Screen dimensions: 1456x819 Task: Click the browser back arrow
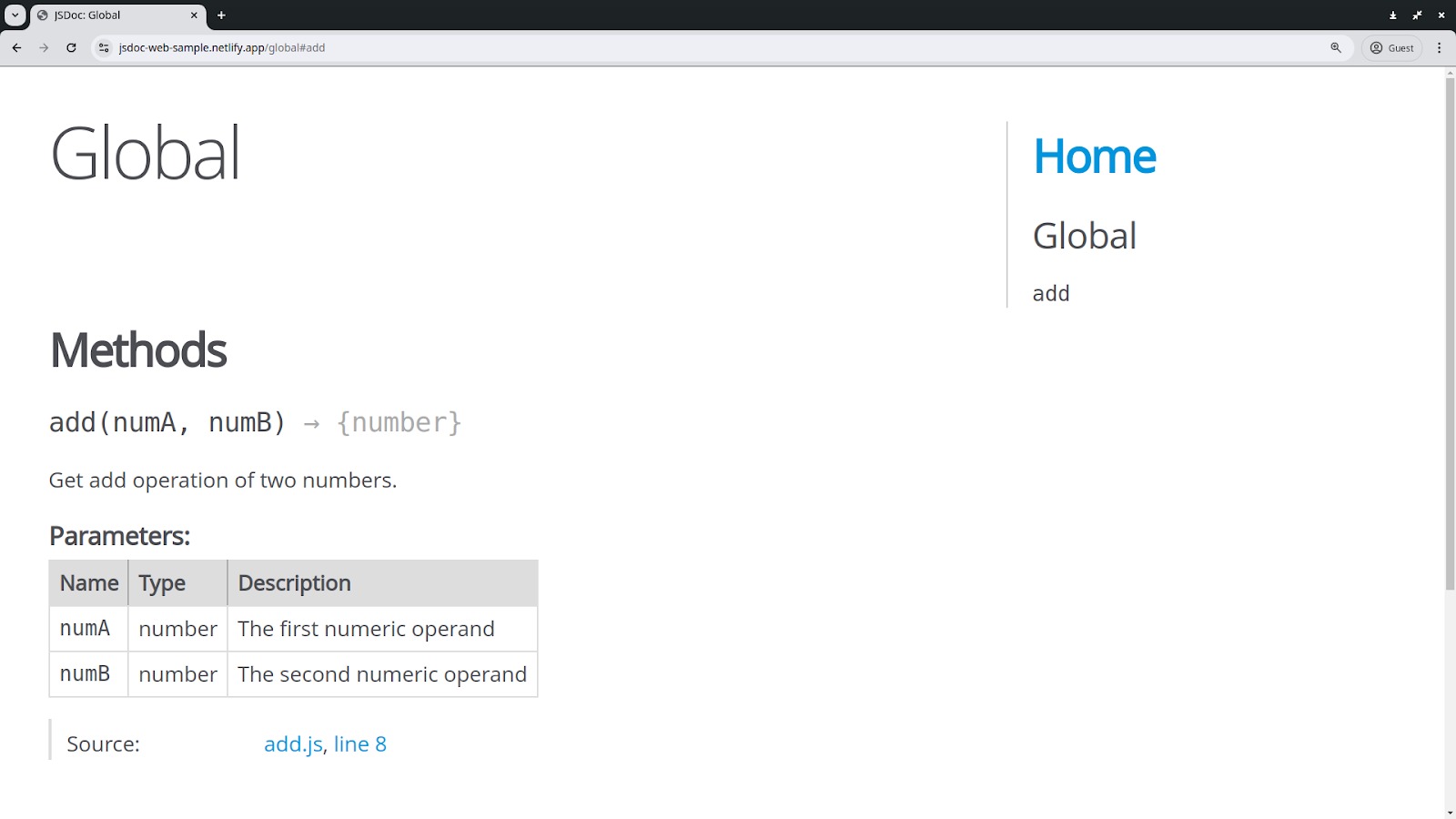point(16,47)
